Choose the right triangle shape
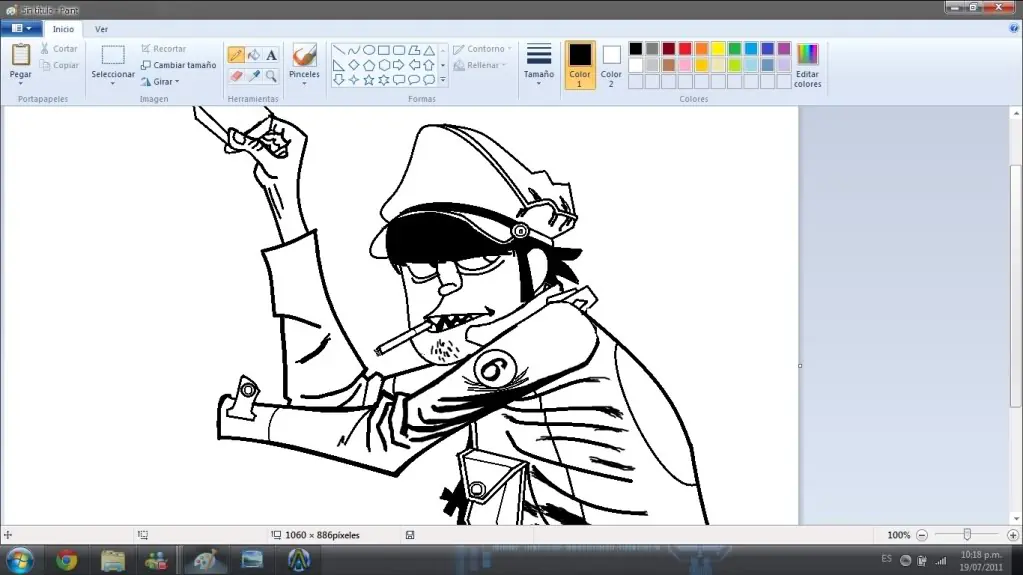Image resolution: width=1023 pixels, height=575 pixels. (339, 65)
